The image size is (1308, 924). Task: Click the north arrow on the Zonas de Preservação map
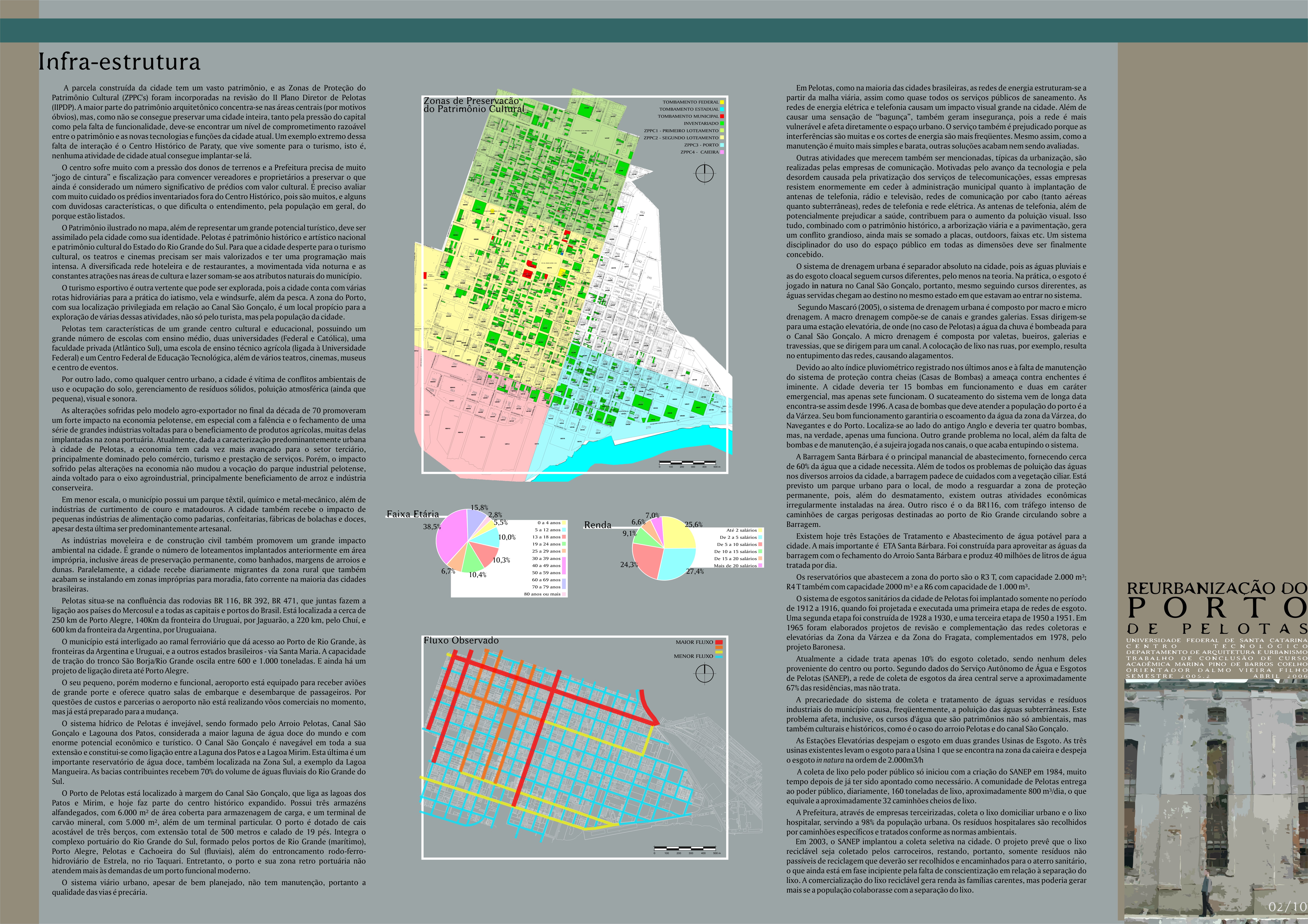[x=705, y=174]
